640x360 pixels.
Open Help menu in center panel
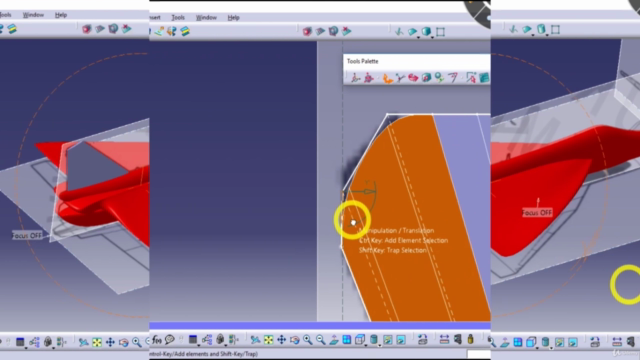[233, 18]
